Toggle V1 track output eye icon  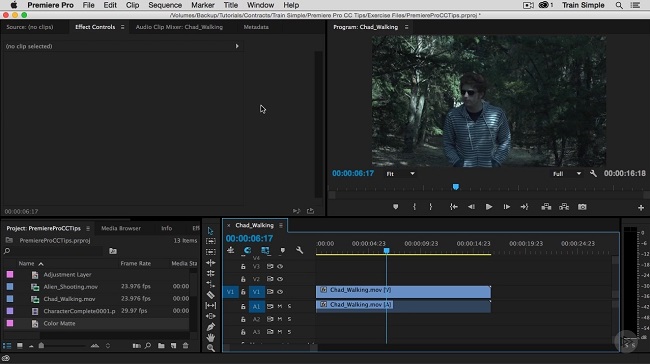[x=280, y=292]
